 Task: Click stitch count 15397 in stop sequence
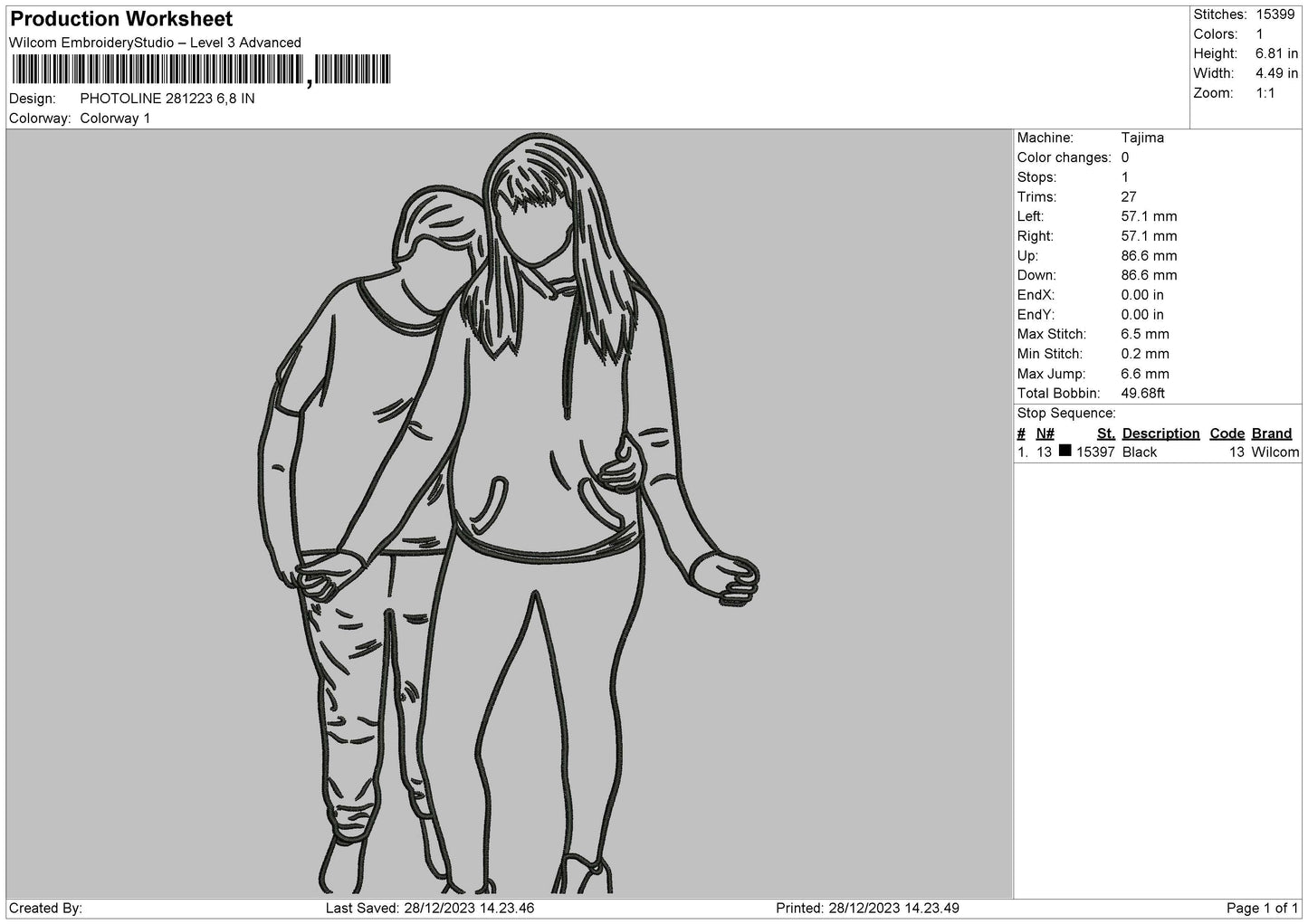tap(1095, 452)
